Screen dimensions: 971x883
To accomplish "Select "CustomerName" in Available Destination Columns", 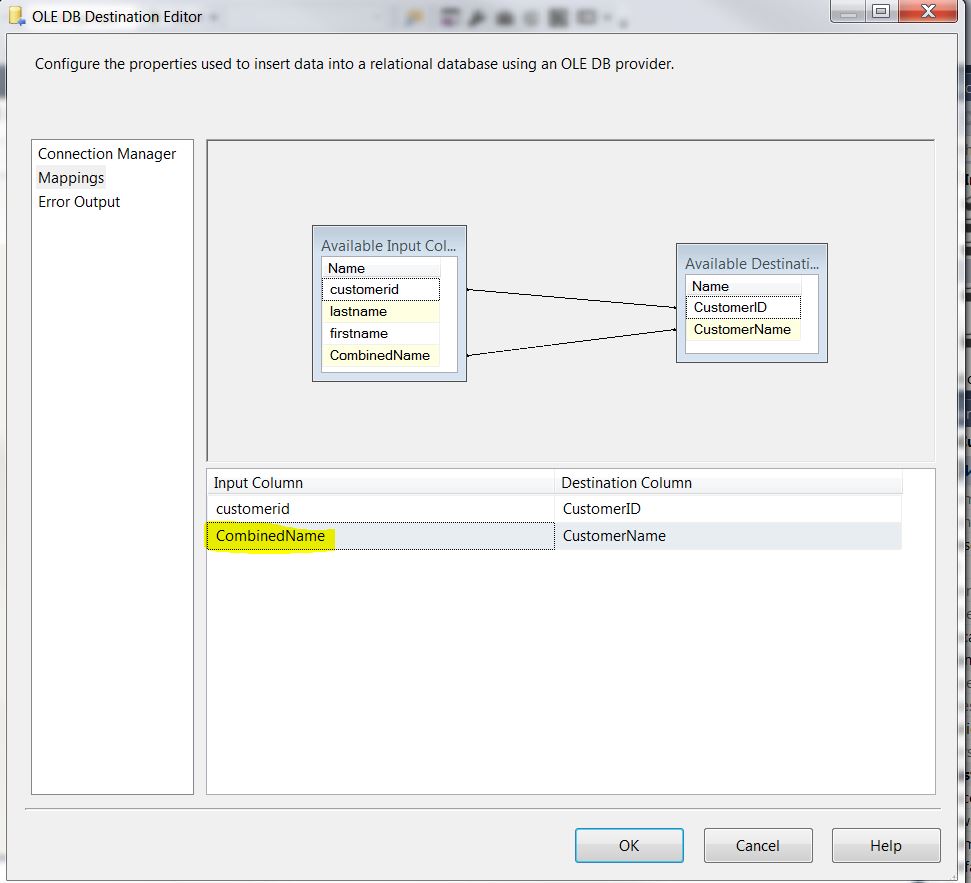I will coord(742,329).
